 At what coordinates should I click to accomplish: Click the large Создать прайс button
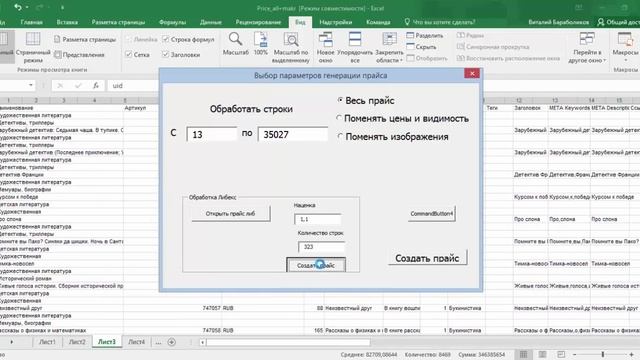427,258
